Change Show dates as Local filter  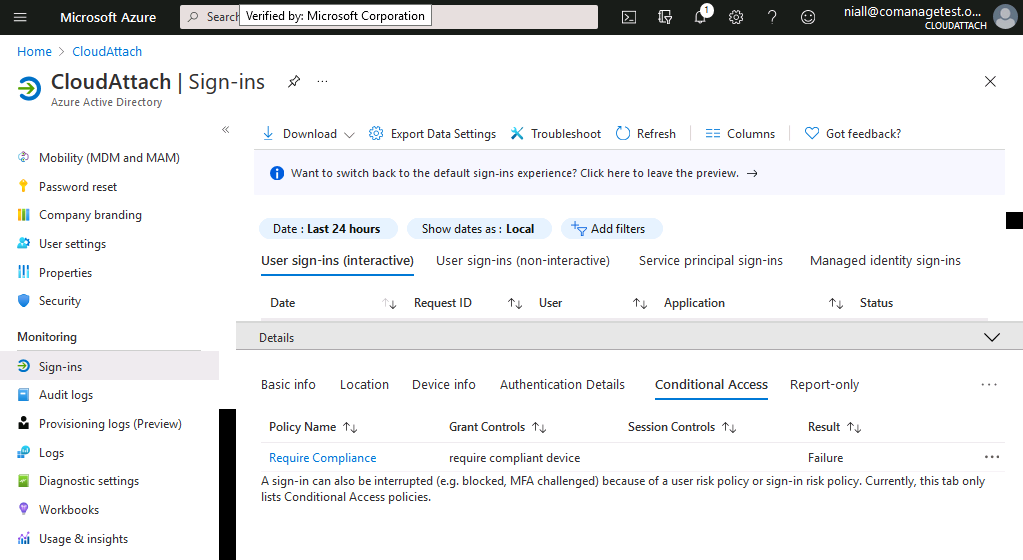tap(478, 229)
